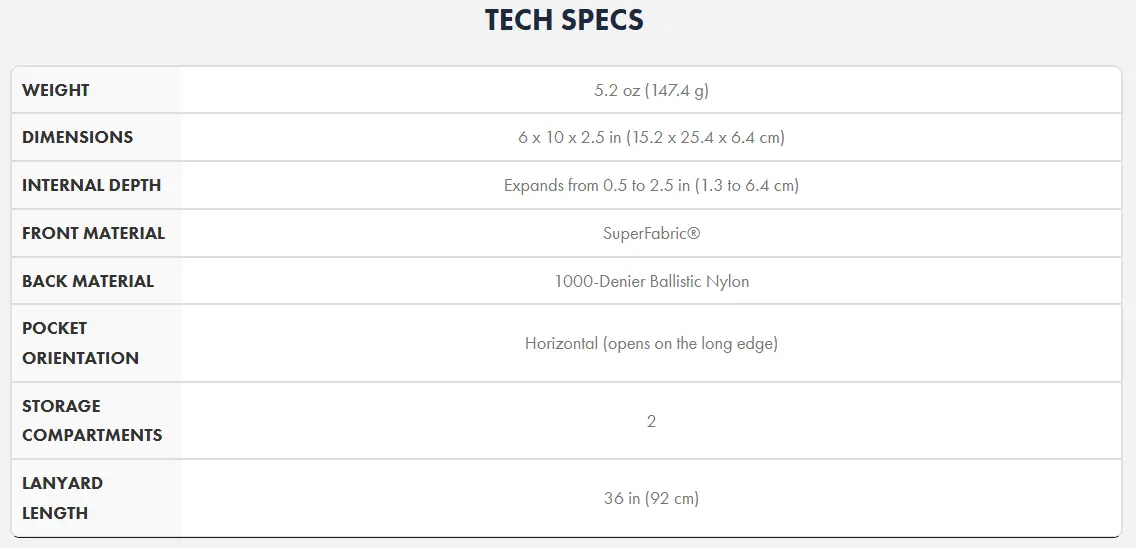Click the Horizontal (opens on the long edge) text
This screenshot has width=1136, height=548.
pos(651,343)
